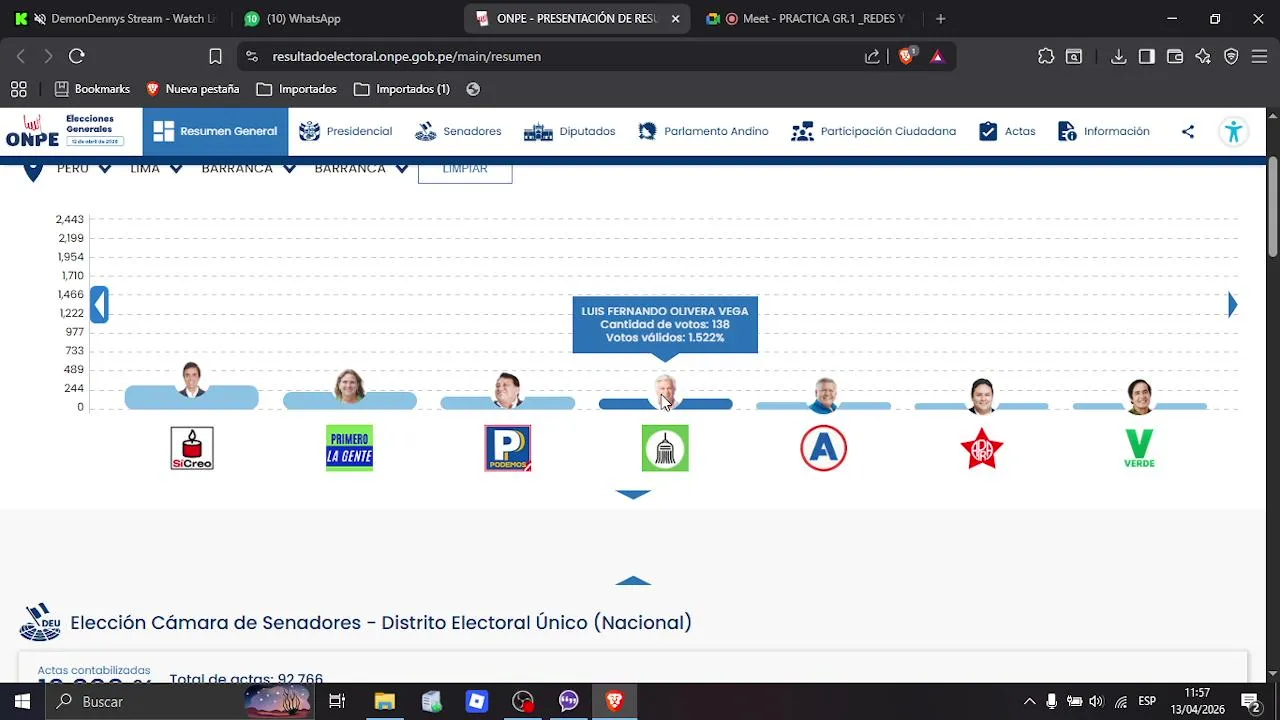Viewport: 1280px width, 720px height.
Task: Open the Resumen General tab
Action: coord(215,131)
